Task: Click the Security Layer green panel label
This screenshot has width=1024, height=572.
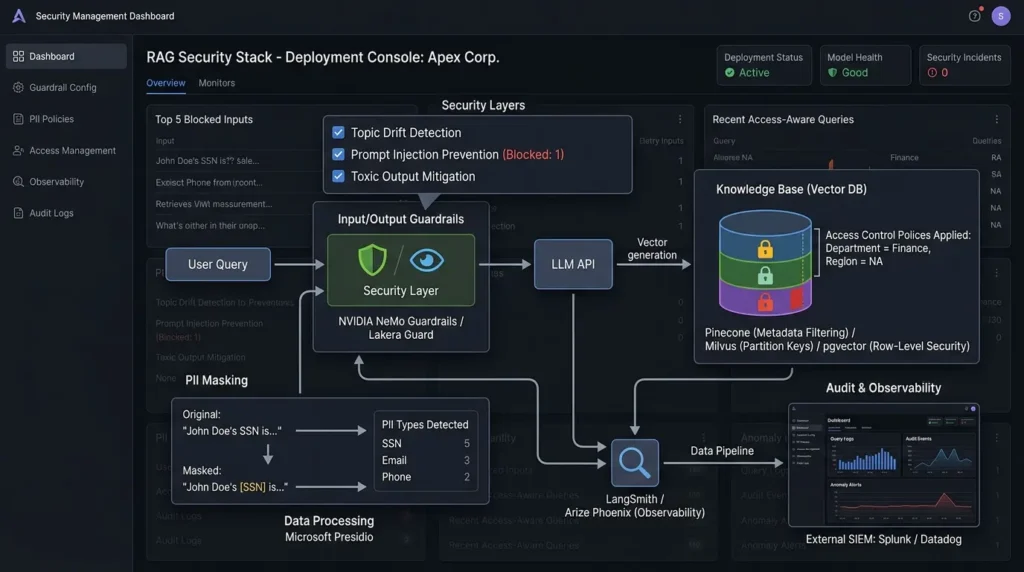Action: (401, 291)
